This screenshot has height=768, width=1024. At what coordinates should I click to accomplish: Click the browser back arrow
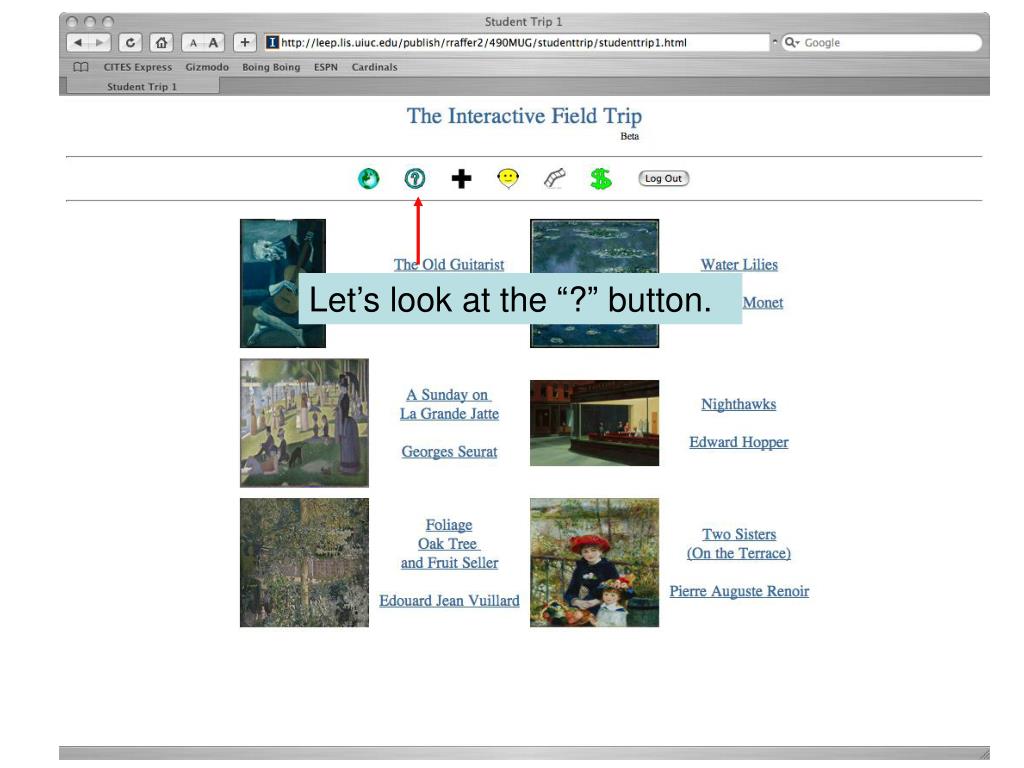coord(78,42)
